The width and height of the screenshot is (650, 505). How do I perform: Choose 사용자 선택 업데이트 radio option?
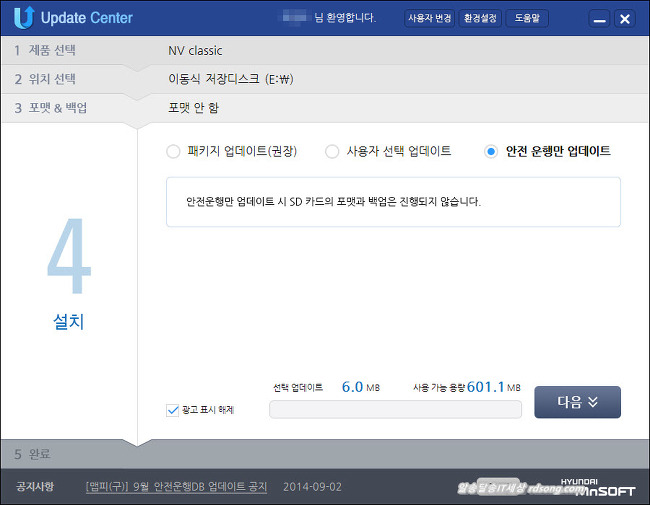[x=332, y=152]
